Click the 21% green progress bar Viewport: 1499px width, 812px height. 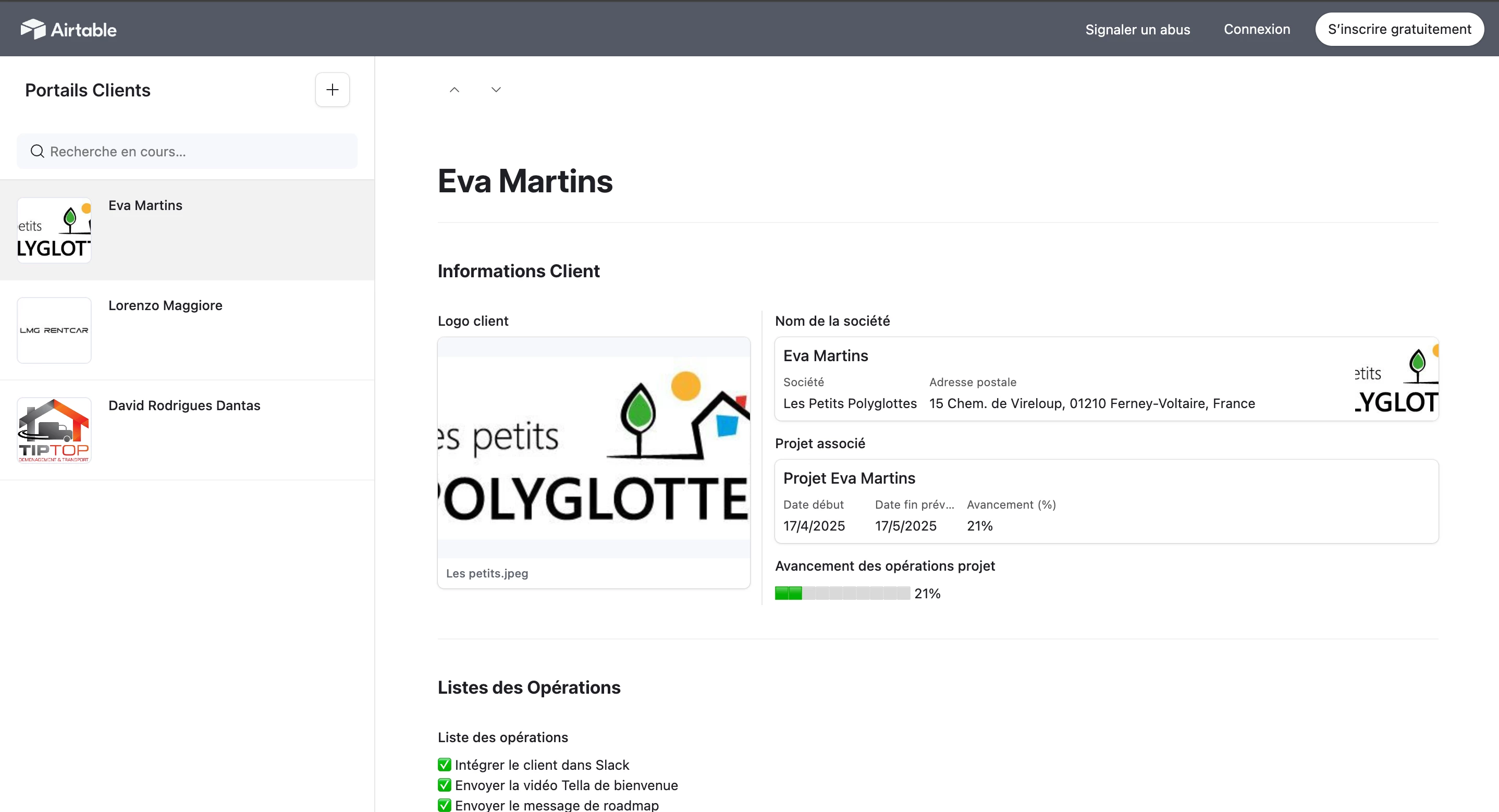842,593
